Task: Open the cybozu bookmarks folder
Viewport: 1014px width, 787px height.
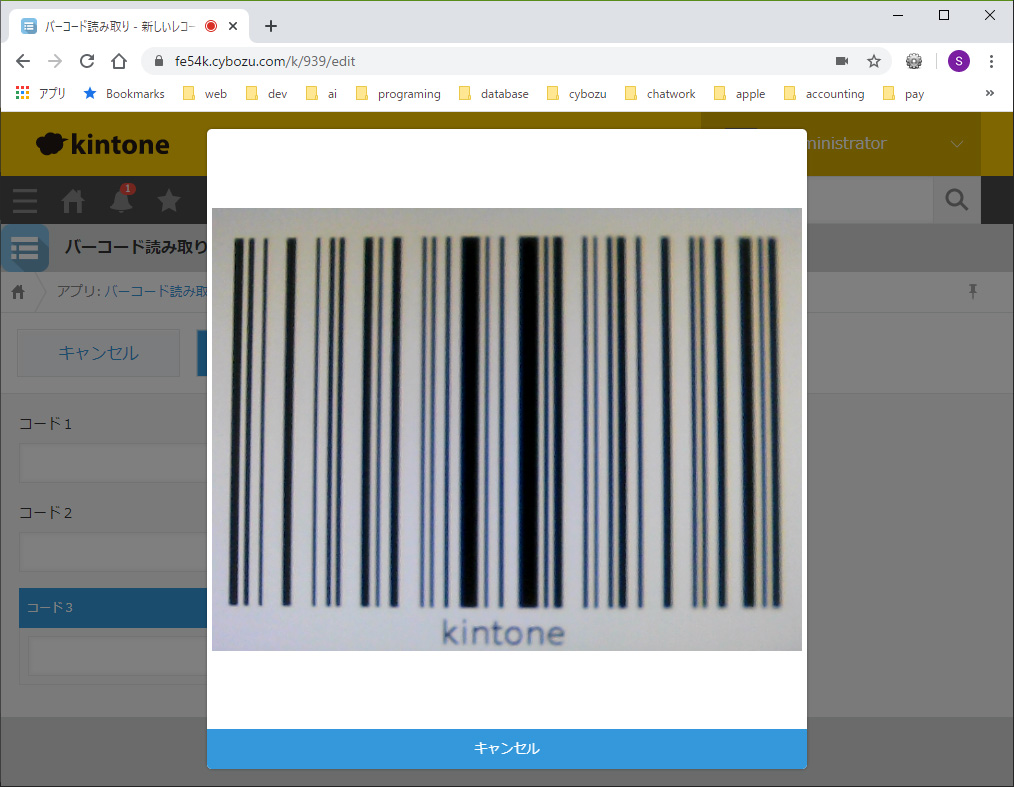Action: [577, 94]
